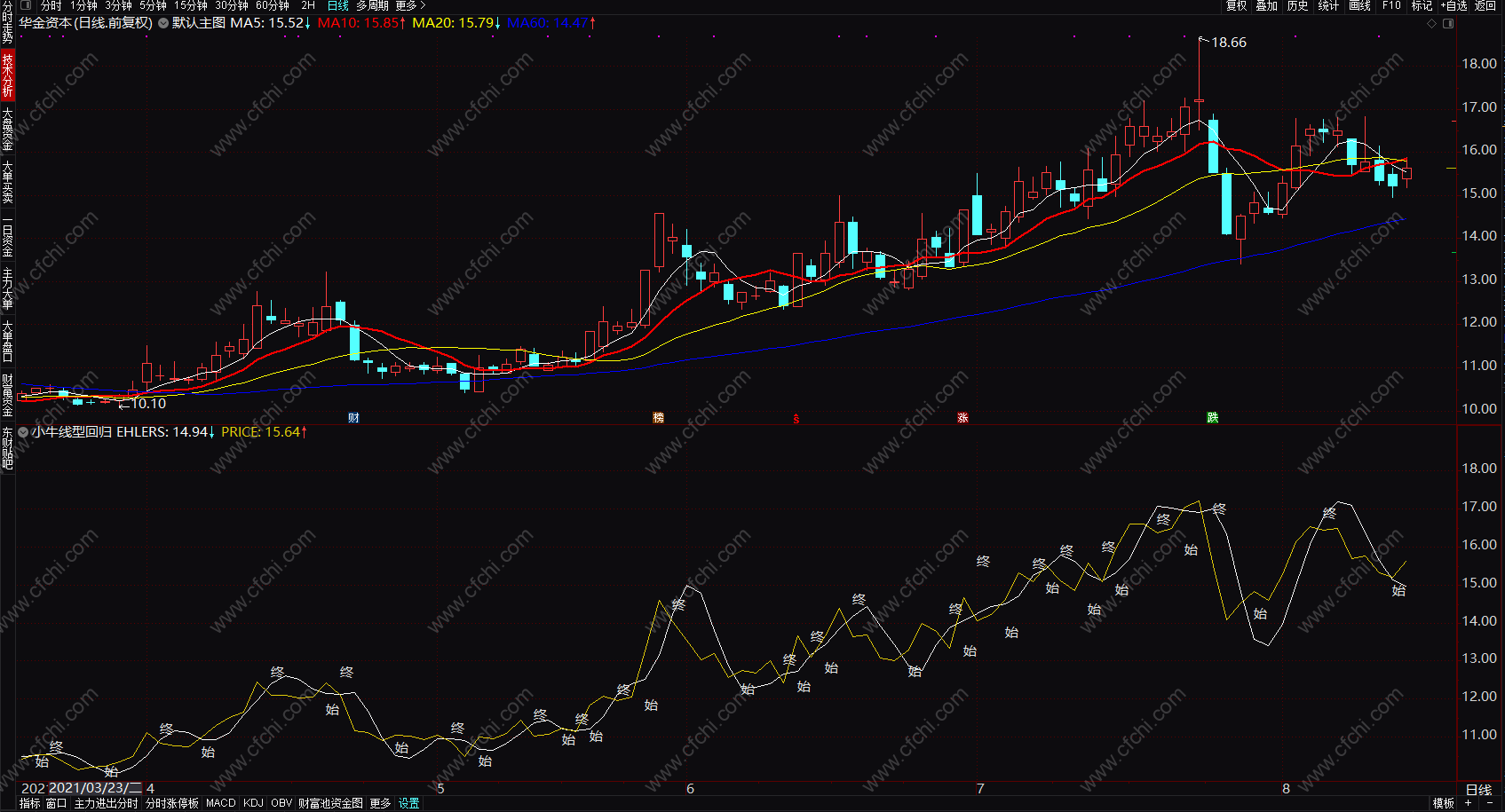Image resolution: width=1505 pixels, height=812 pixels.
Task: Select the 2H timeframe
Action: click(308, 5)
